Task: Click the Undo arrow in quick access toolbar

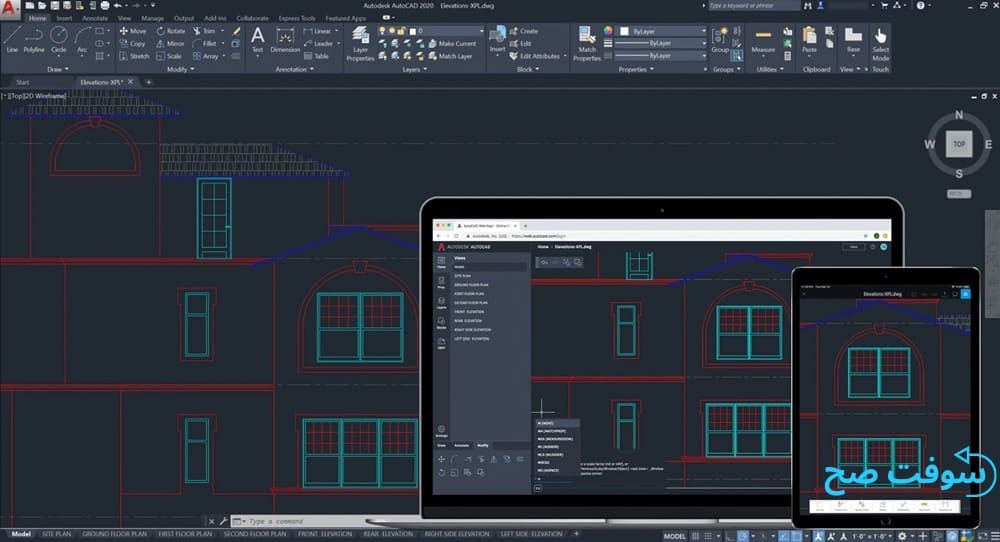Action: pyautogui.click(x=117, y=5)
